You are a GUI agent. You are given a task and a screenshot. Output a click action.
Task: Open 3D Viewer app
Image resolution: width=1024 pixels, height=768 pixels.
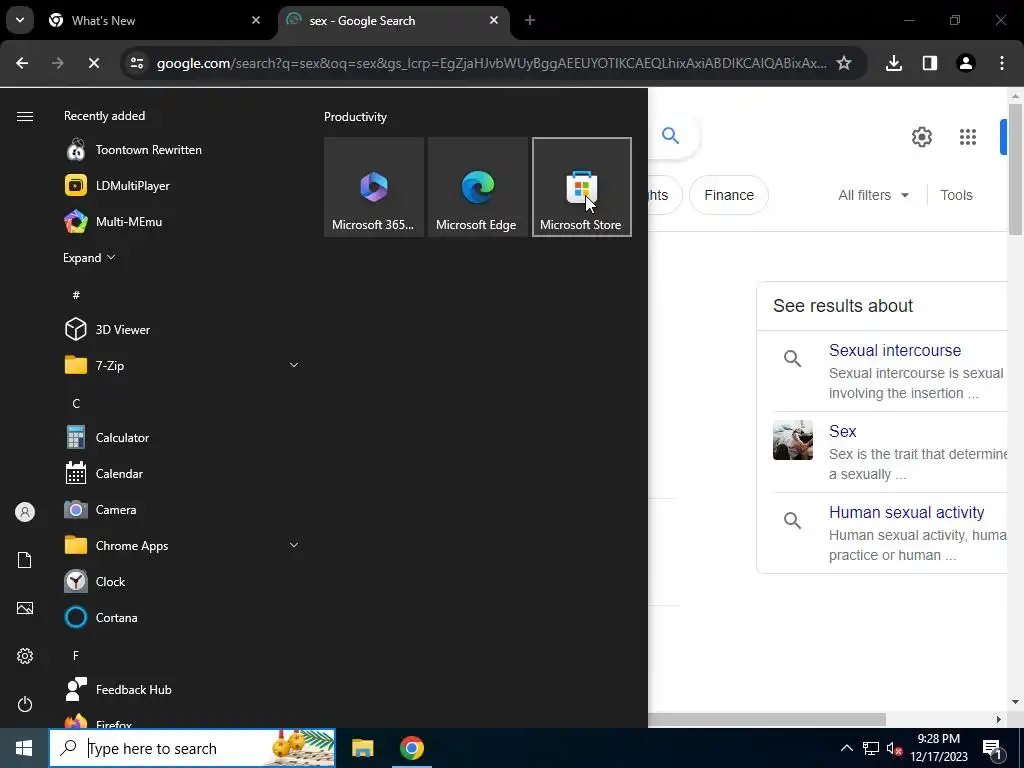pyautogui.click(x=181, y=329)
